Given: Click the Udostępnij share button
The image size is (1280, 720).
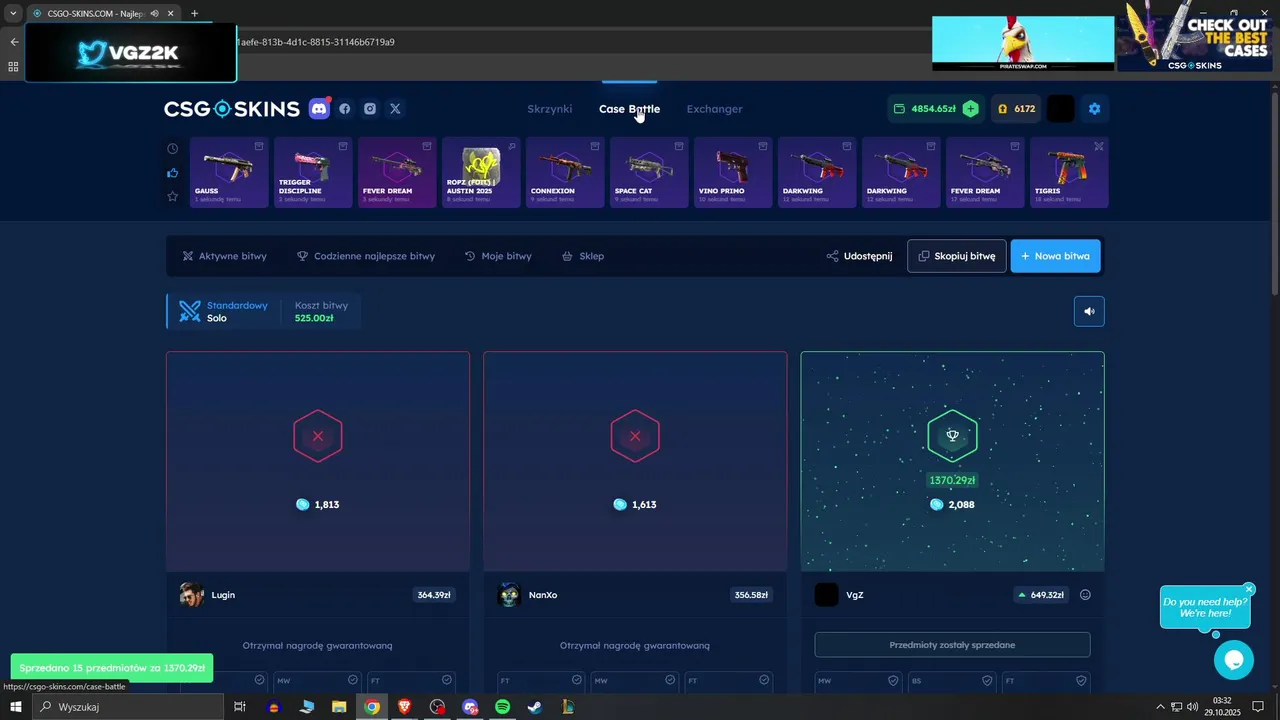Looking at the screenshot, I should pos(859,256).
